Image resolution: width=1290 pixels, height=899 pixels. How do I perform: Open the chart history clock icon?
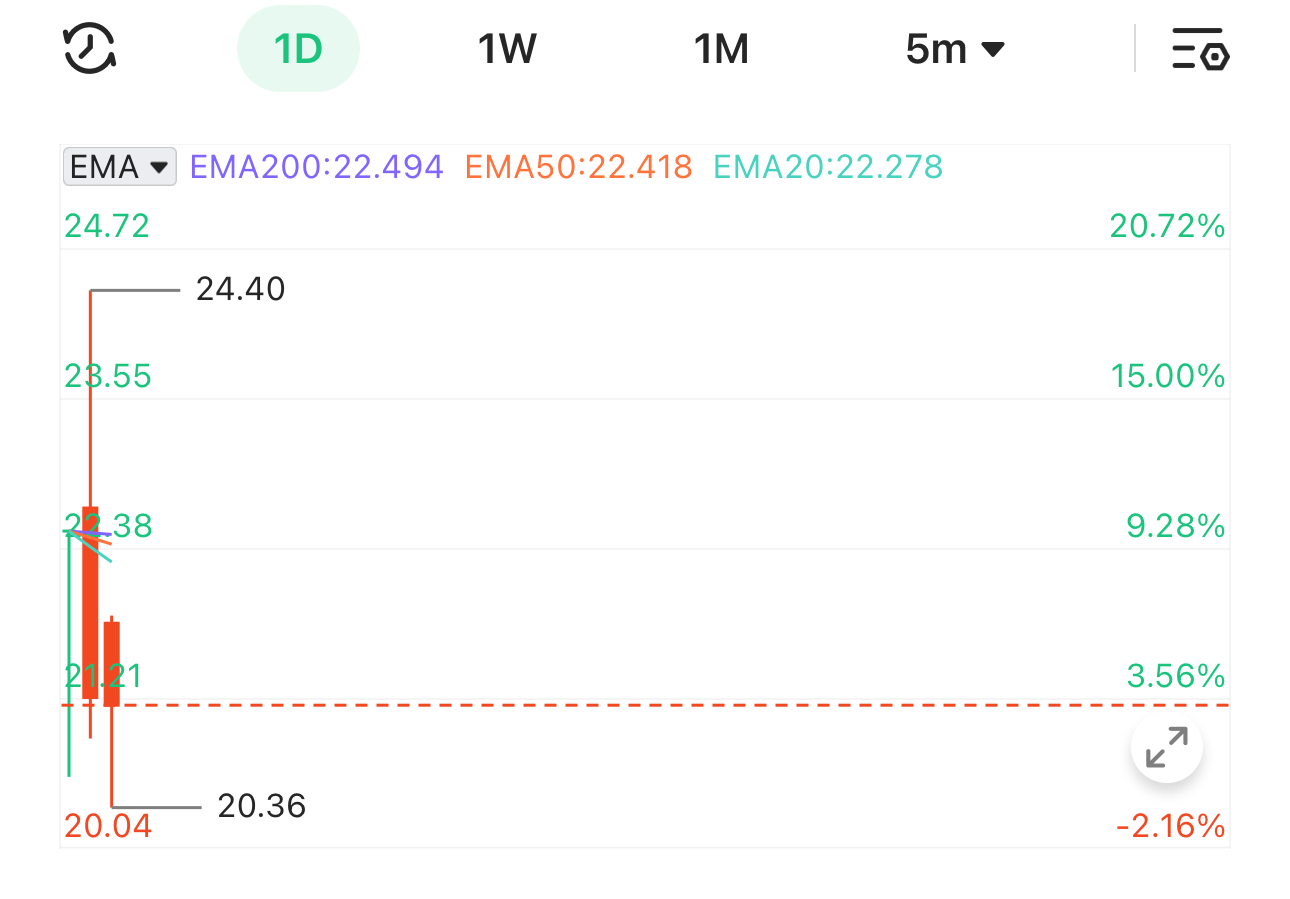tap(90, 49)
